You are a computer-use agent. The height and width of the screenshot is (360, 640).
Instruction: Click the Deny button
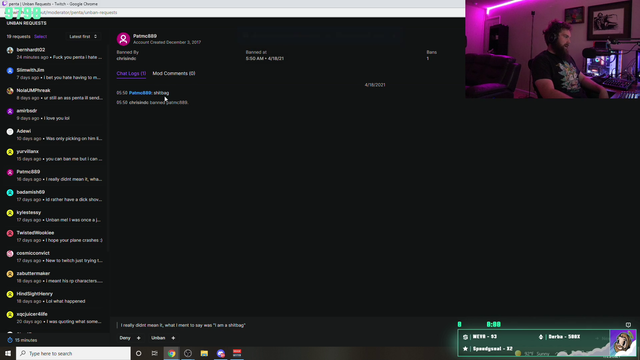[125, 338]
